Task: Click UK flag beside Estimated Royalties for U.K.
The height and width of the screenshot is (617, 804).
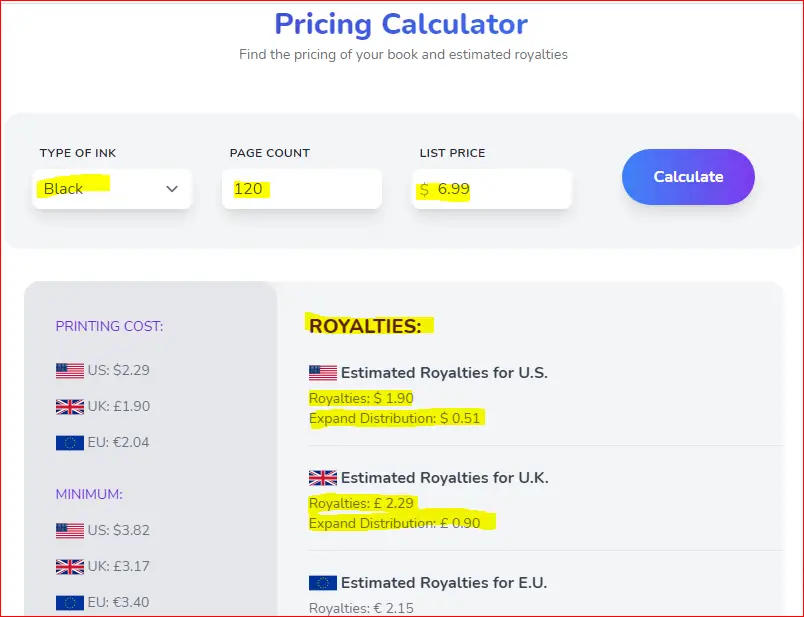Action: click(x=323, y=478)
